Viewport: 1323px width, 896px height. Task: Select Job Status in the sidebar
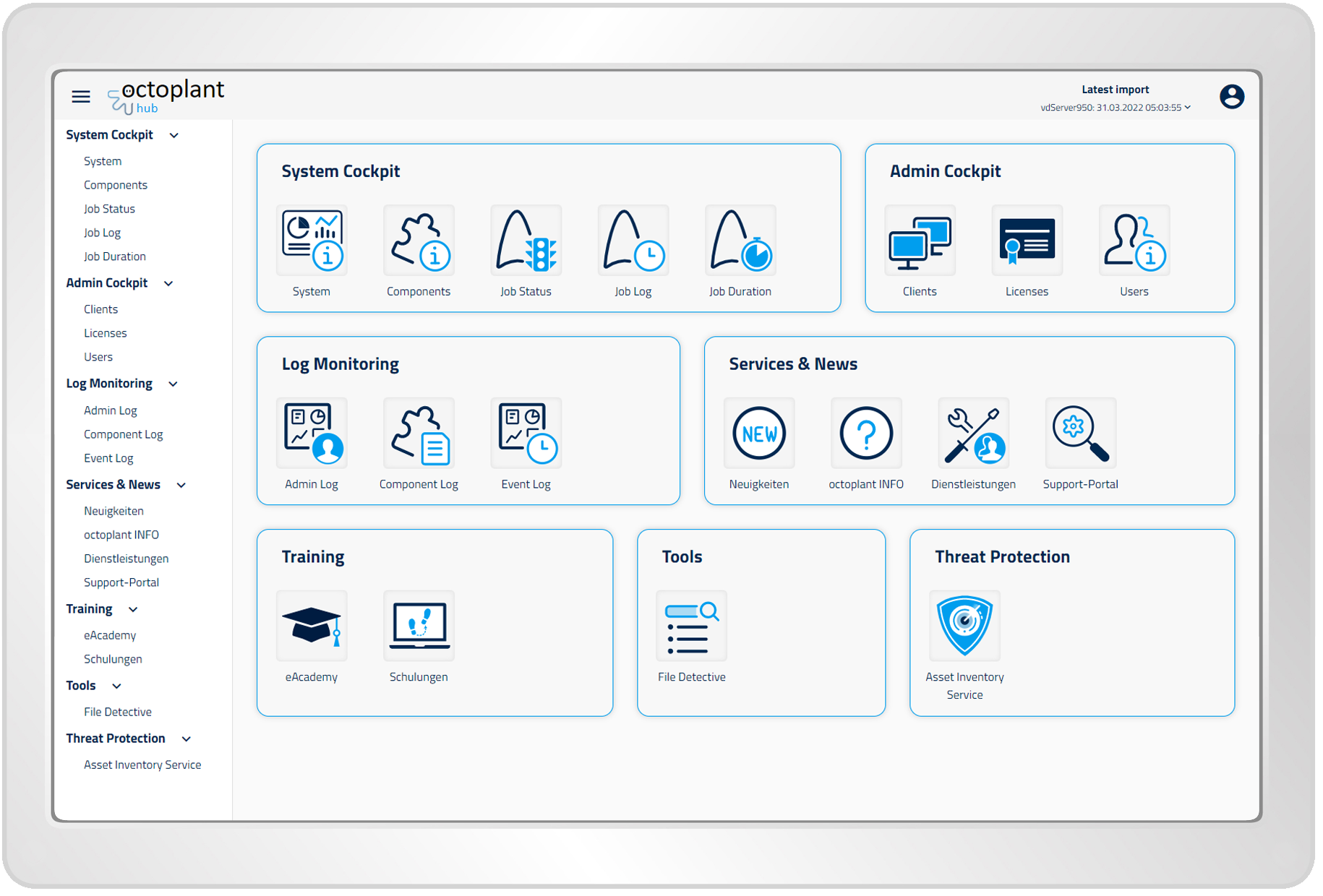(109, 209)
